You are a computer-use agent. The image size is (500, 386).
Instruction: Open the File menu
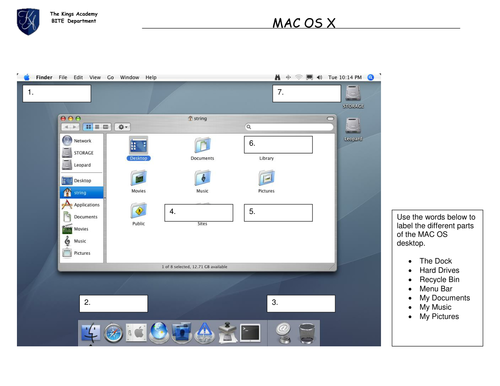63,77
